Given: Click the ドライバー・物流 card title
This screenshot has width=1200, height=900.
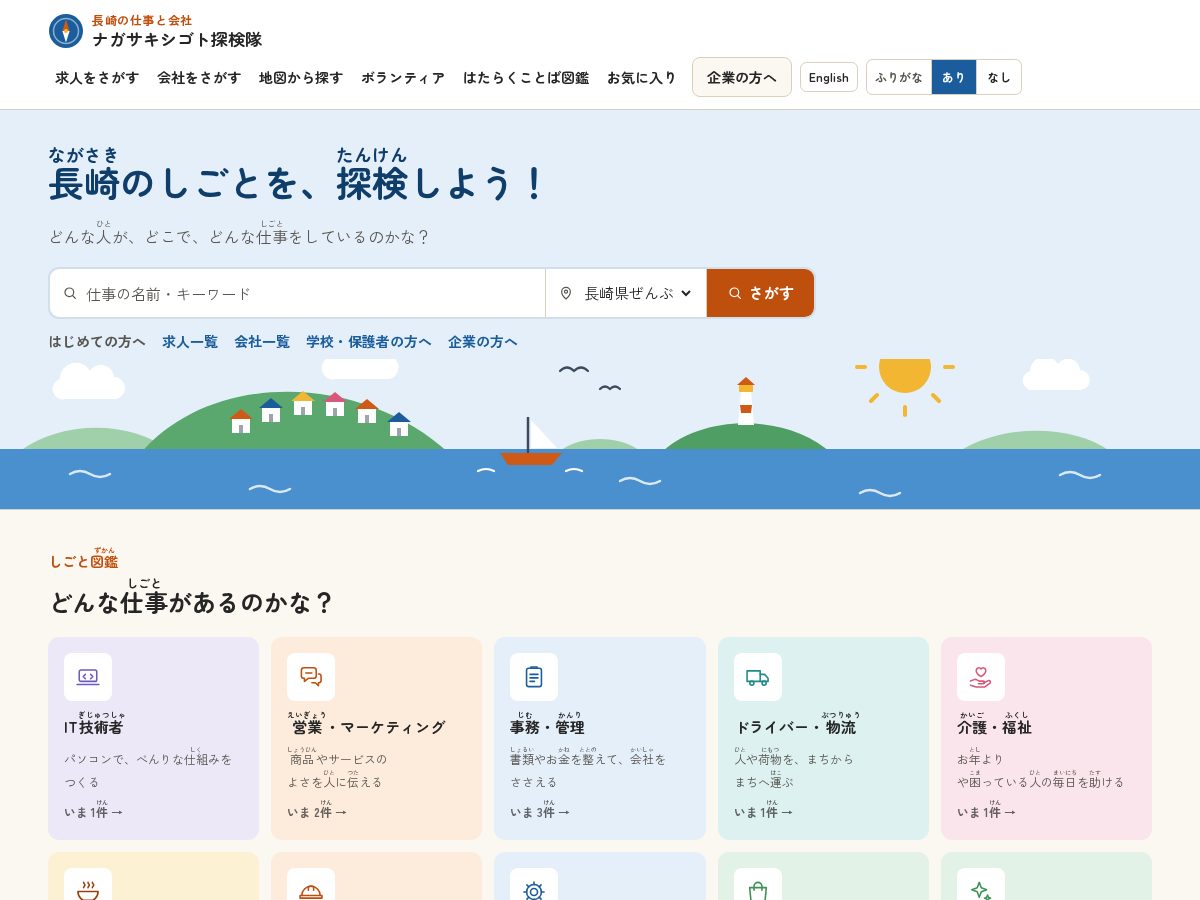Looking at the screenshot, I should (x=795, y=727).
